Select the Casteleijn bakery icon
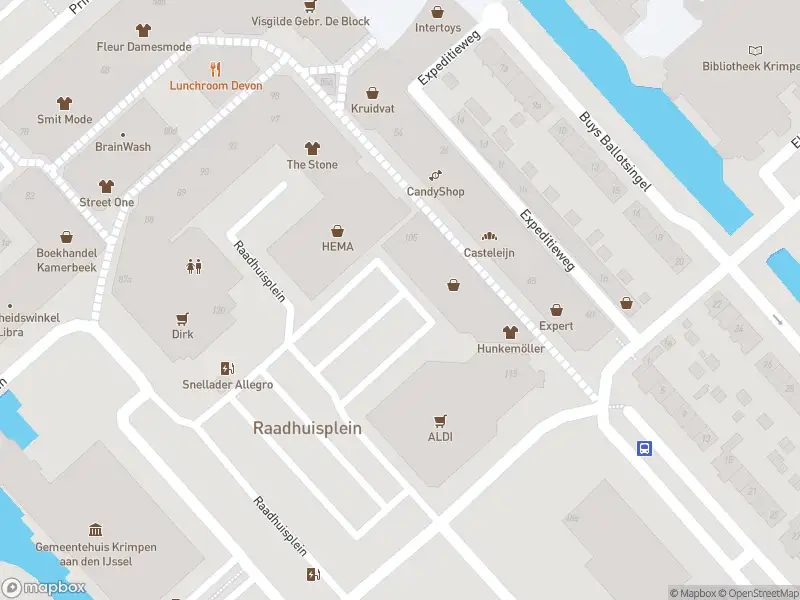 (x=489, y=236)
